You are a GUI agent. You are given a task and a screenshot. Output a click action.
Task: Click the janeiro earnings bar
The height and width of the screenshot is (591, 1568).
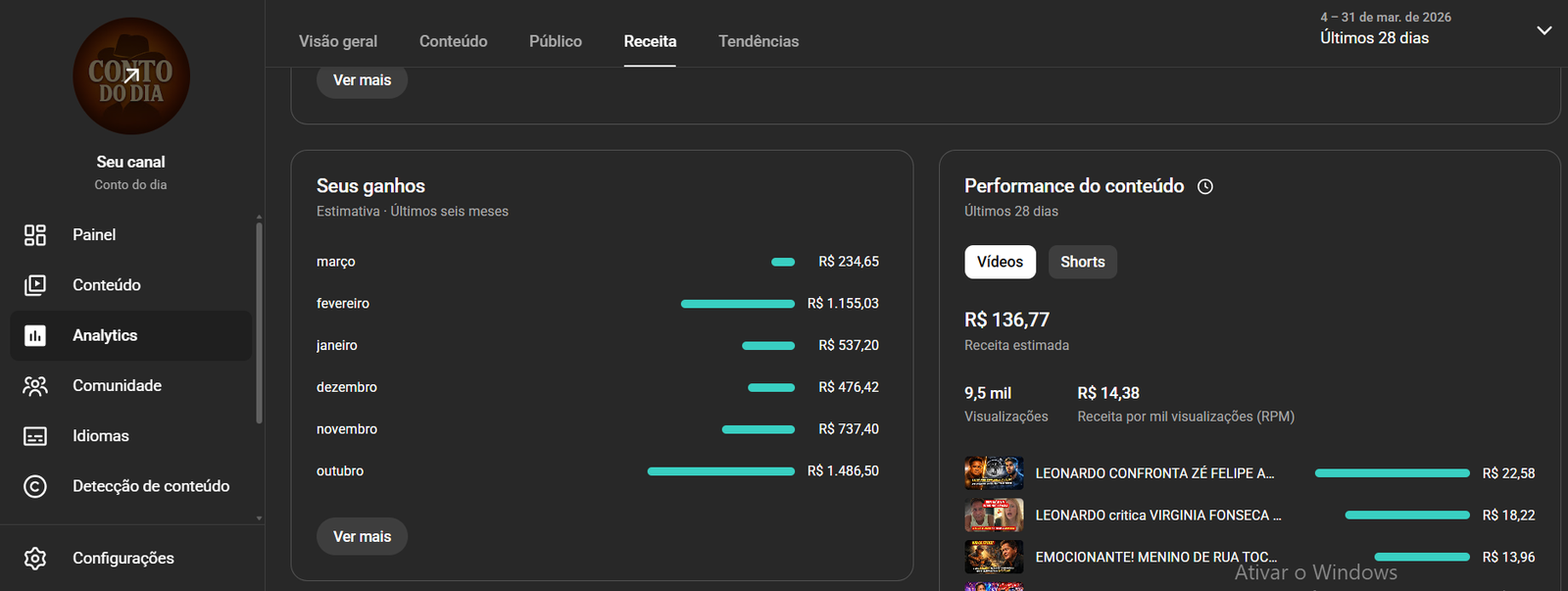point(768,346)
